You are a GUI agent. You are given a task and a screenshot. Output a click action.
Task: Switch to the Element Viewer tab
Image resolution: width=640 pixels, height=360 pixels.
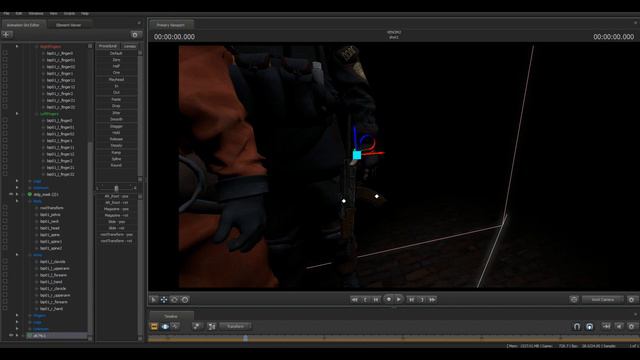coord(69,25)
